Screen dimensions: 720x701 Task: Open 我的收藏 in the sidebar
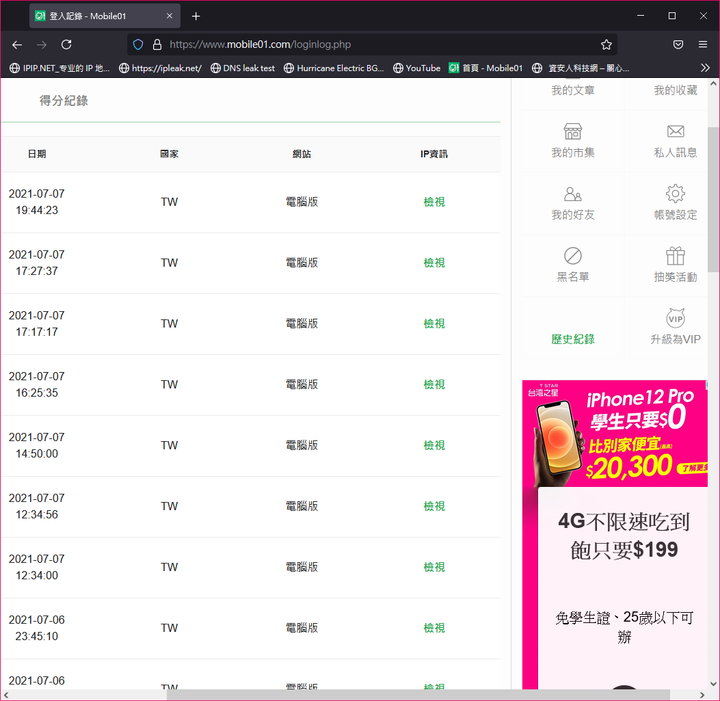[x=675, y=90]
